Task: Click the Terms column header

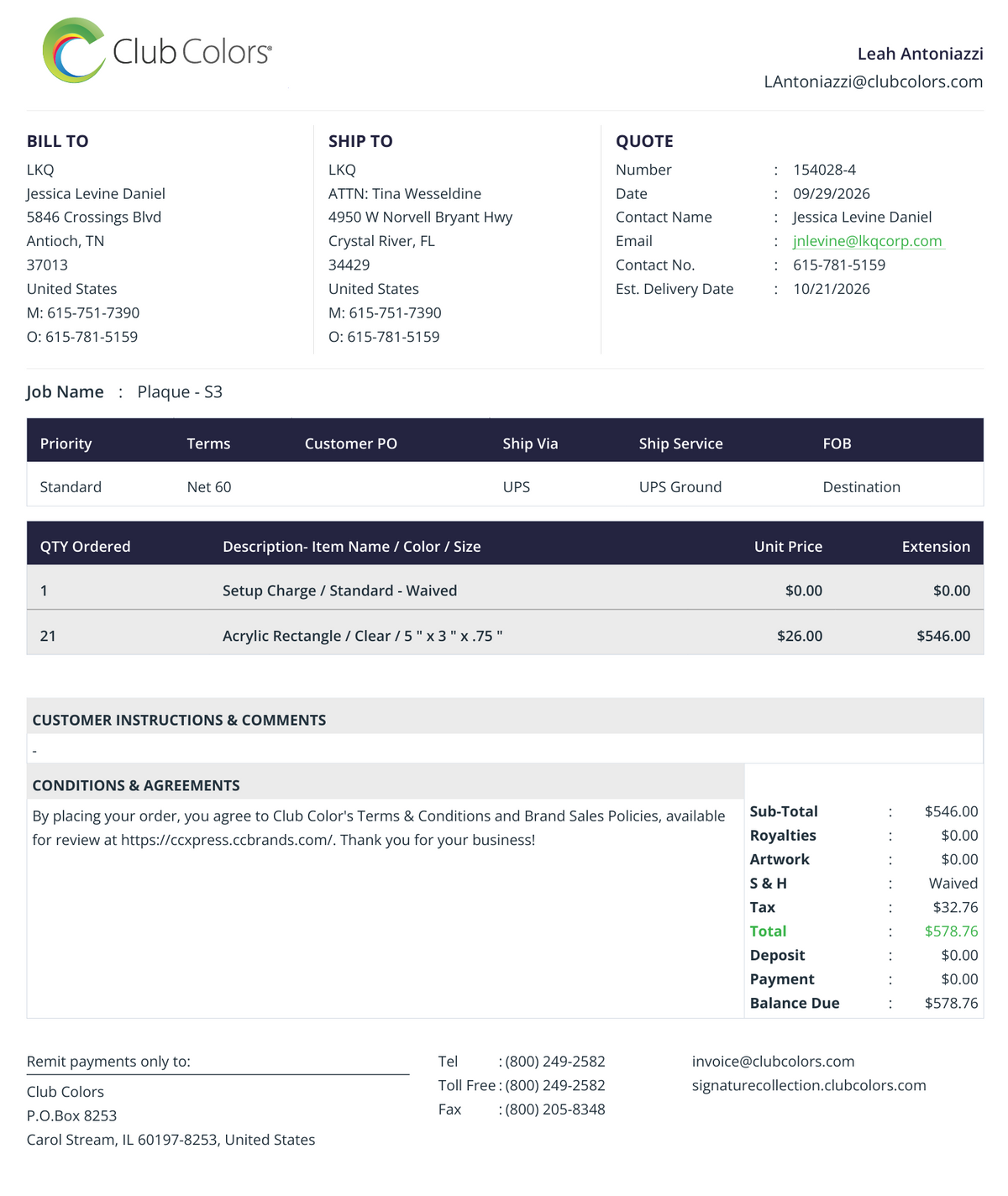Action: click(208, 443)
